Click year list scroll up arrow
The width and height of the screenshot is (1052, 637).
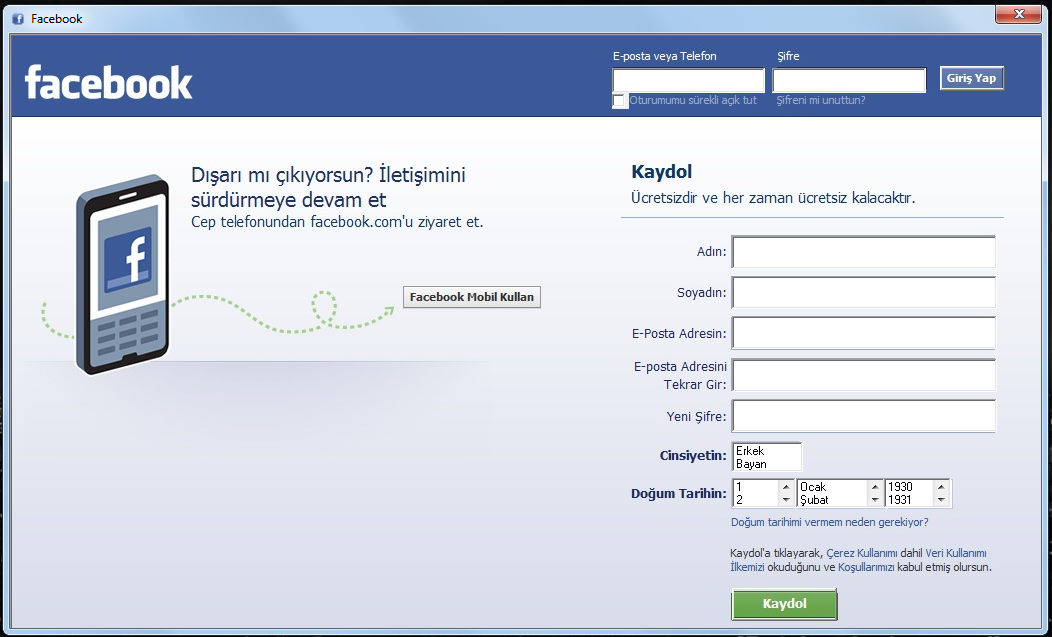(x=941, y=487)
